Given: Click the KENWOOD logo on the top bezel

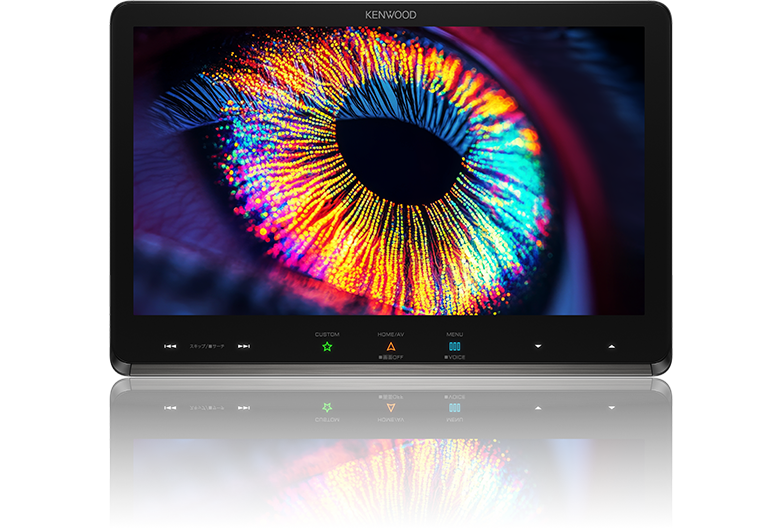Looking at the screenshot, I should (390, 15).
